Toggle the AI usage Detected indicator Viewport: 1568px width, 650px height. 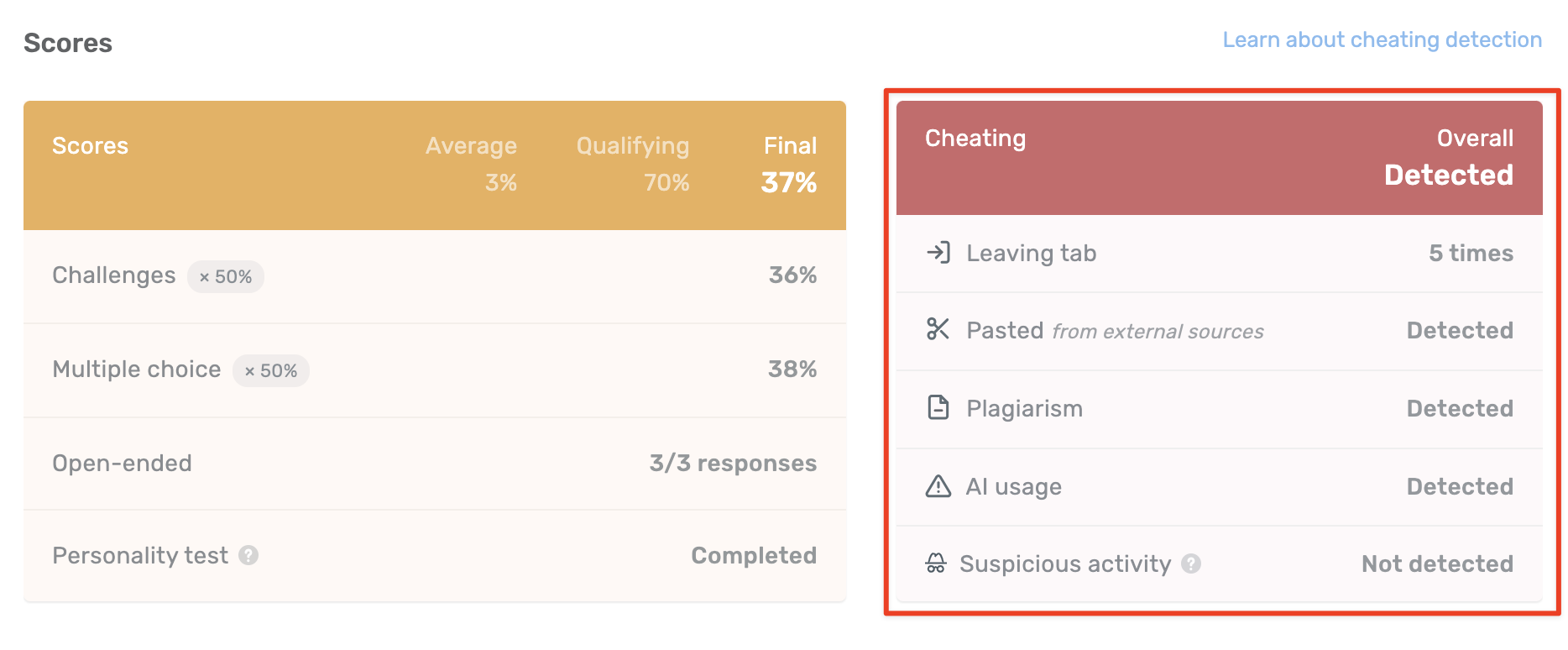tap(1460, 485)
